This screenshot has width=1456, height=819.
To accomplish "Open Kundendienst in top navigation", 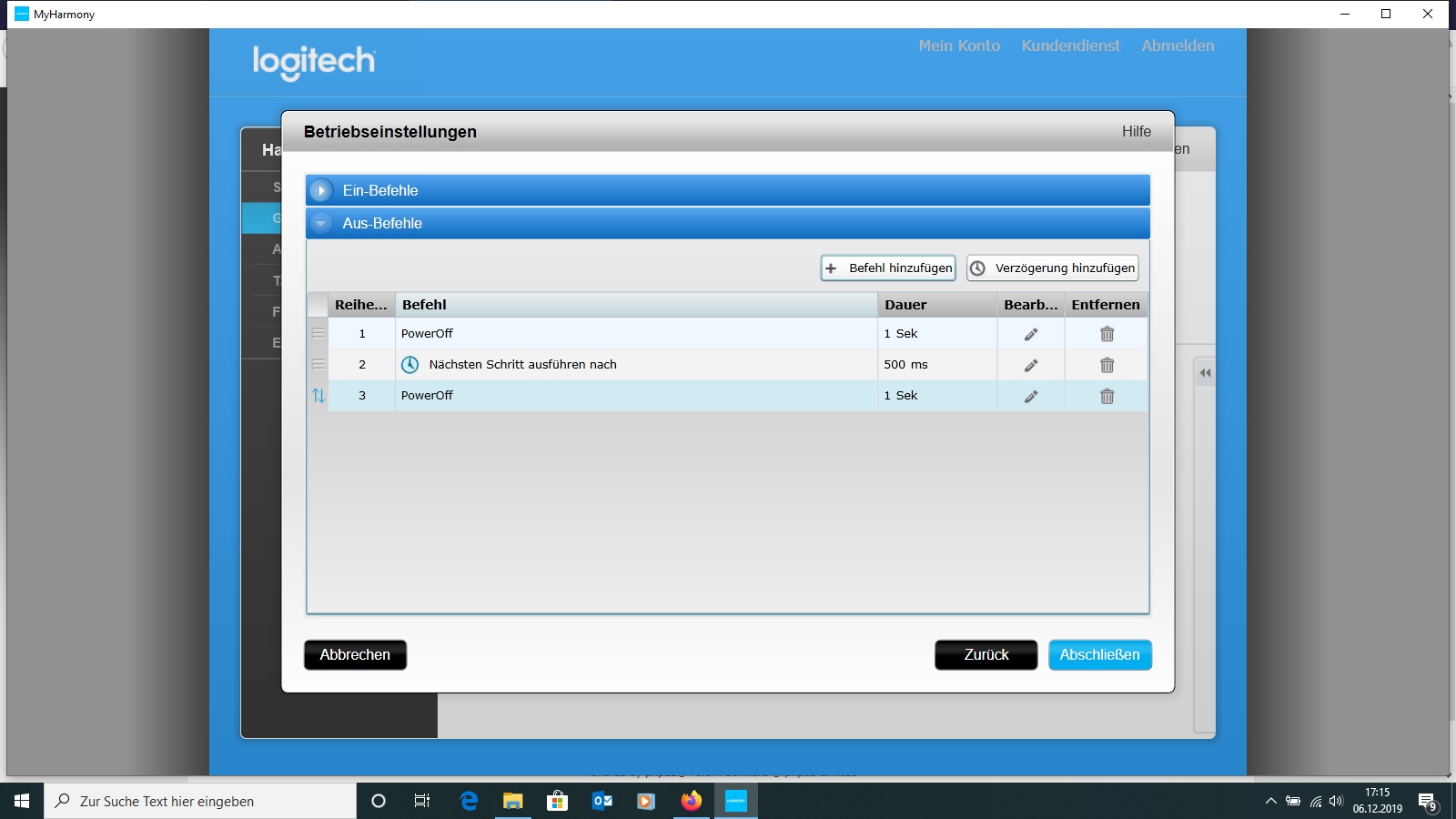I will tap(1071, 45).
